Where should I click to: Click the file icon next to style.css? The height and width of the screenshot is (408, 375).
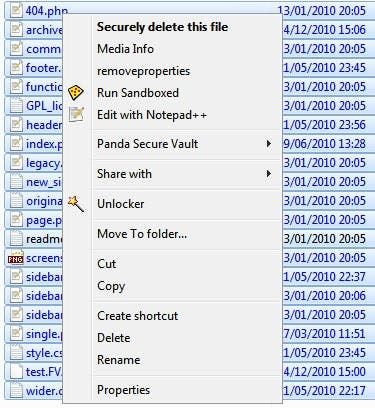(x=16, y=353)
